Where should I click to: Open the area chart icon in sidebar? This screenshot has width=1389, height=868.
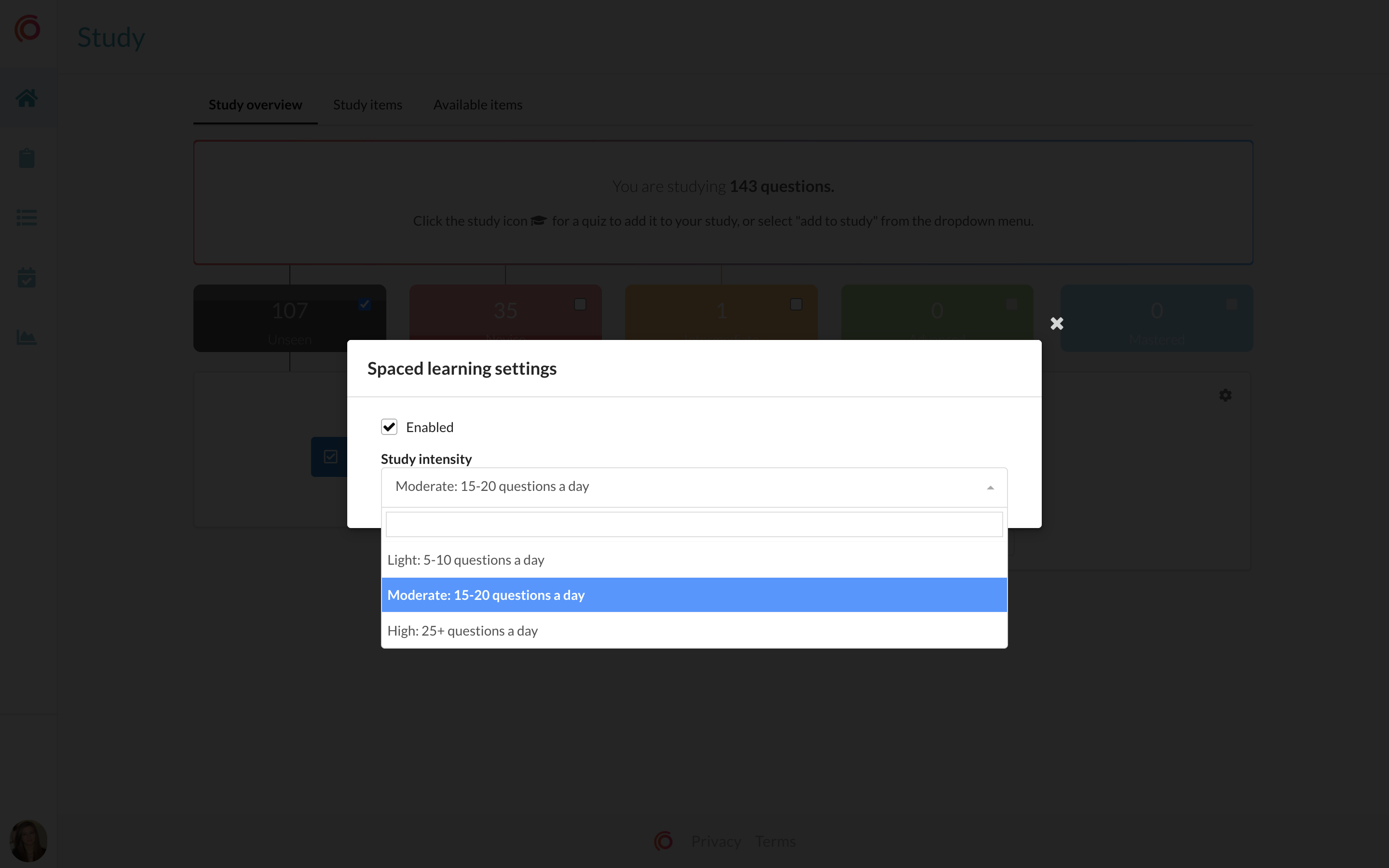27,337
